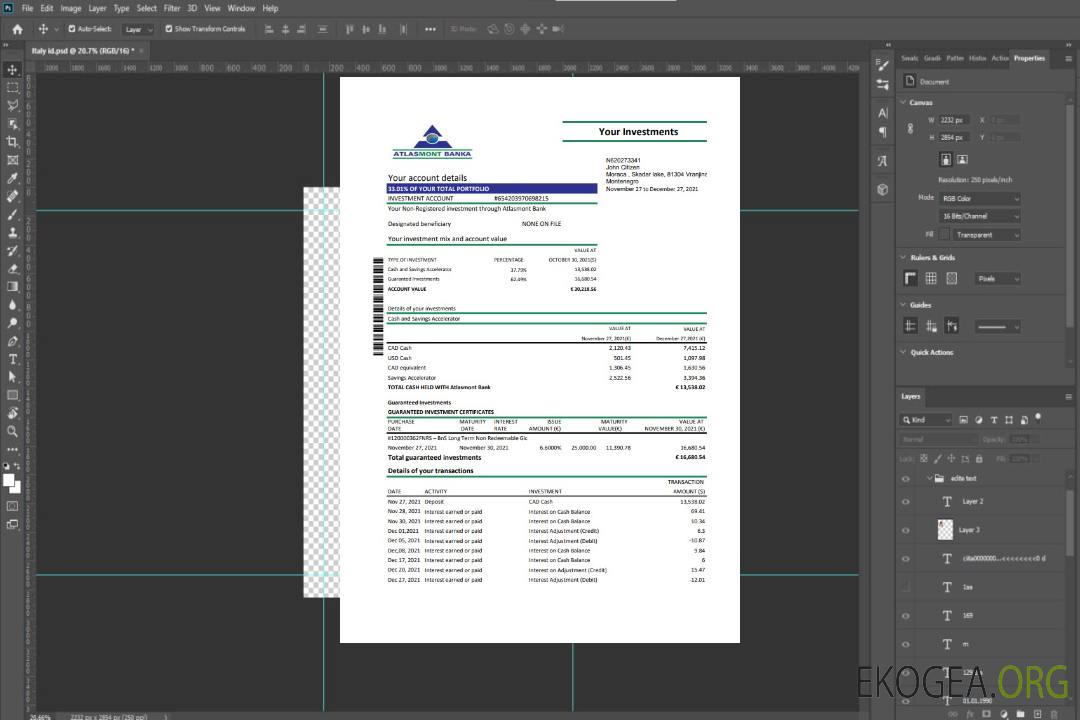The width and height of the screenshot is (1080, 720).
Task: Hide Layer 2 visibility eye
Action: pyautogui.click(x=906, y=502)
